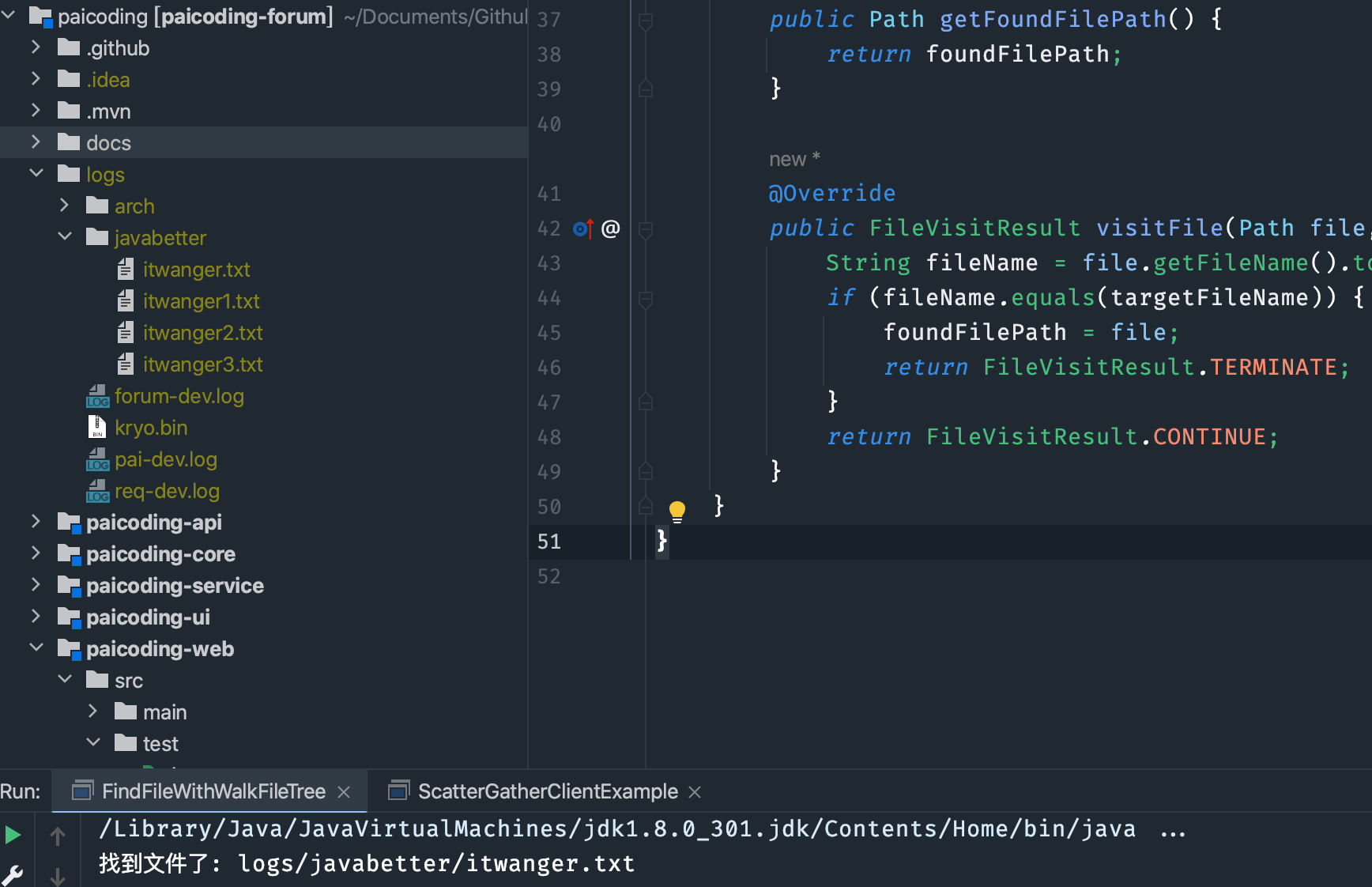1372x887 pixels.
Task: Open the intention bulb on line 50
Action: tap(677, 511)
